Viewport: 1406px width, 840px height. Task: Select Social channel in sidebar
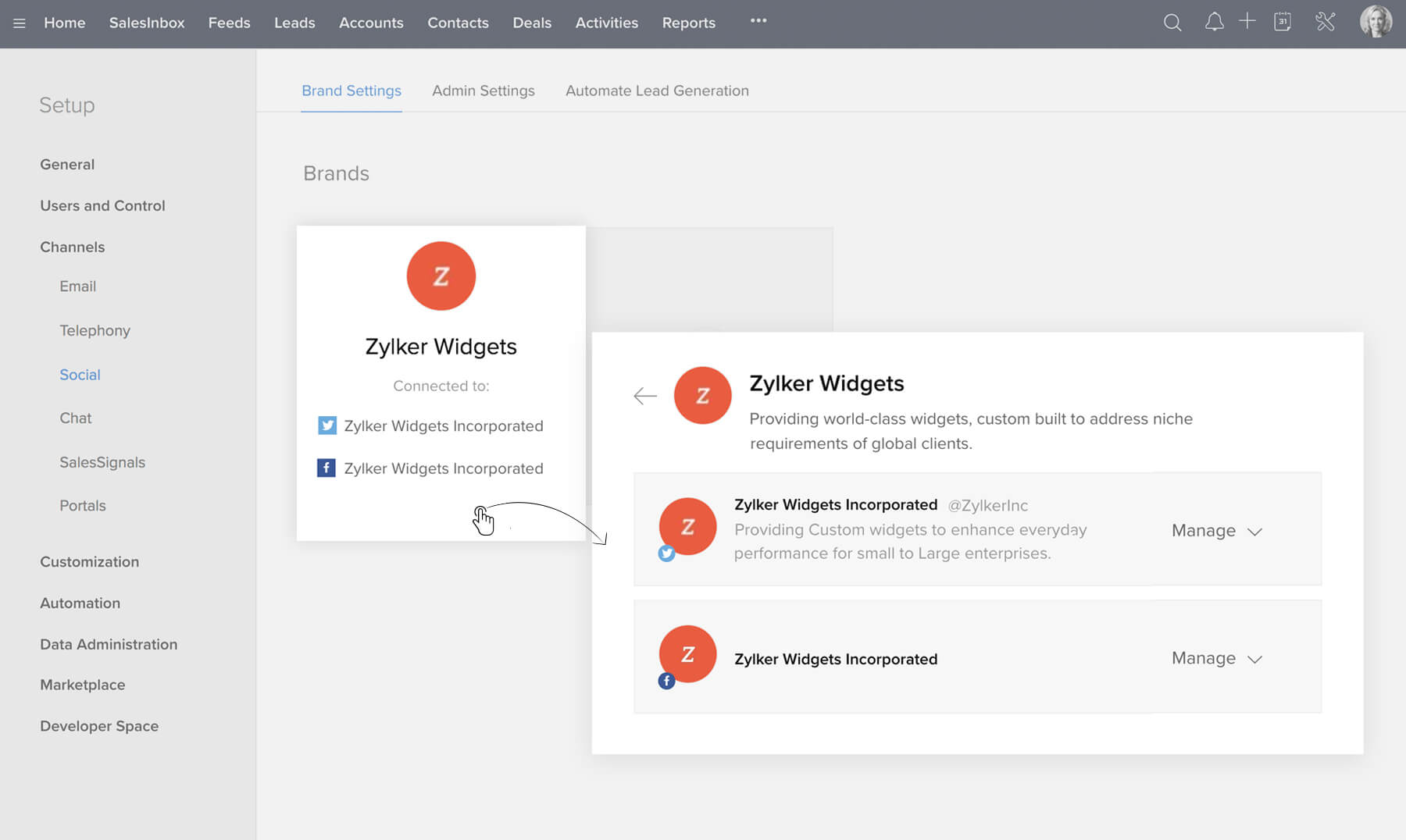80,375
